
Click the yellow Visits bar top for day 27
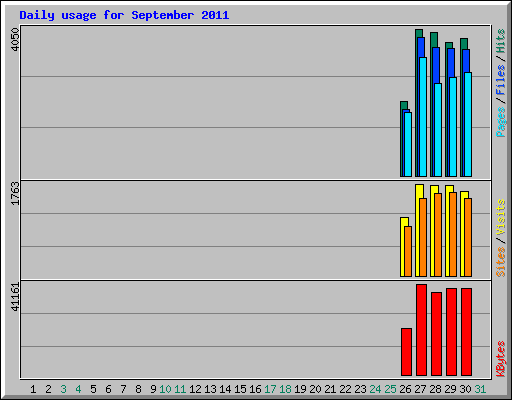point(420,191)
